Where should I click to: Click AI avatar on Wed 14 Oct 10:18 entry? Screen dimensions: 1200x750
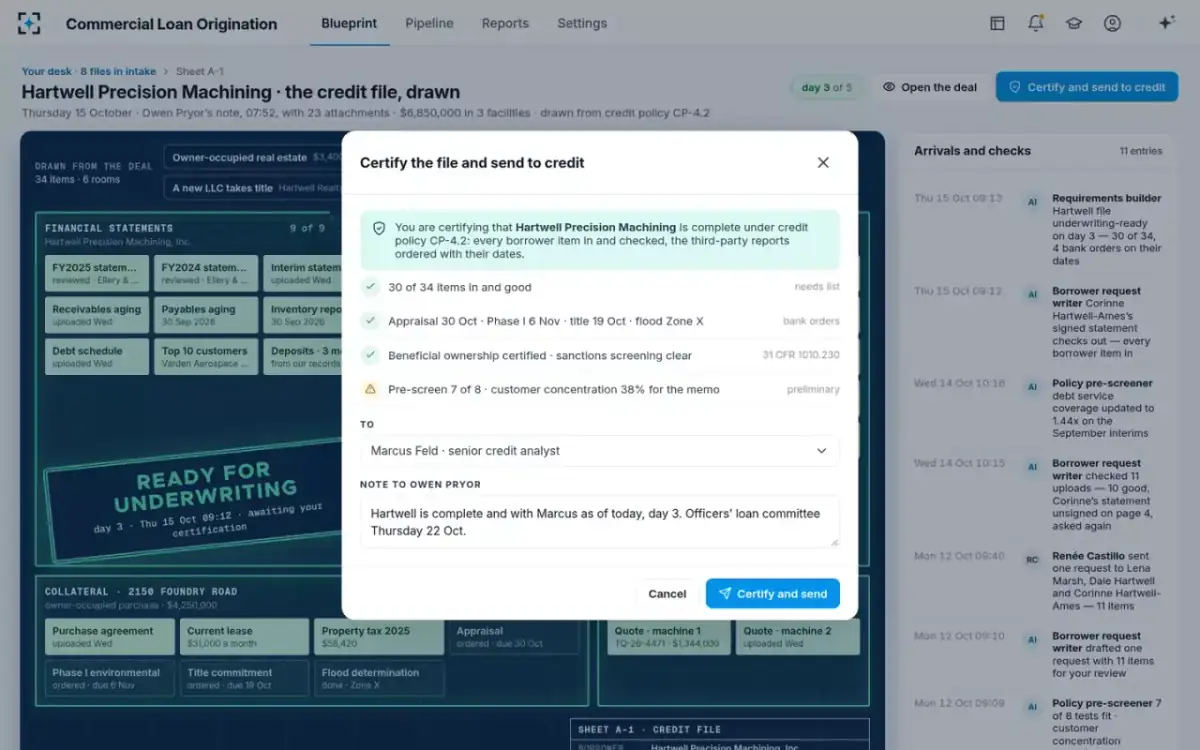point(1032,387)
